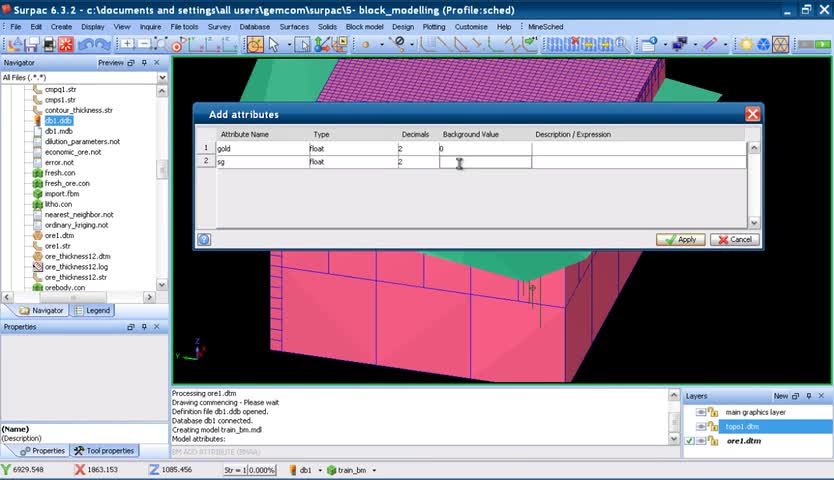
Task: Click the Zoom out minus icon
Action: click(x=144, y=45)
